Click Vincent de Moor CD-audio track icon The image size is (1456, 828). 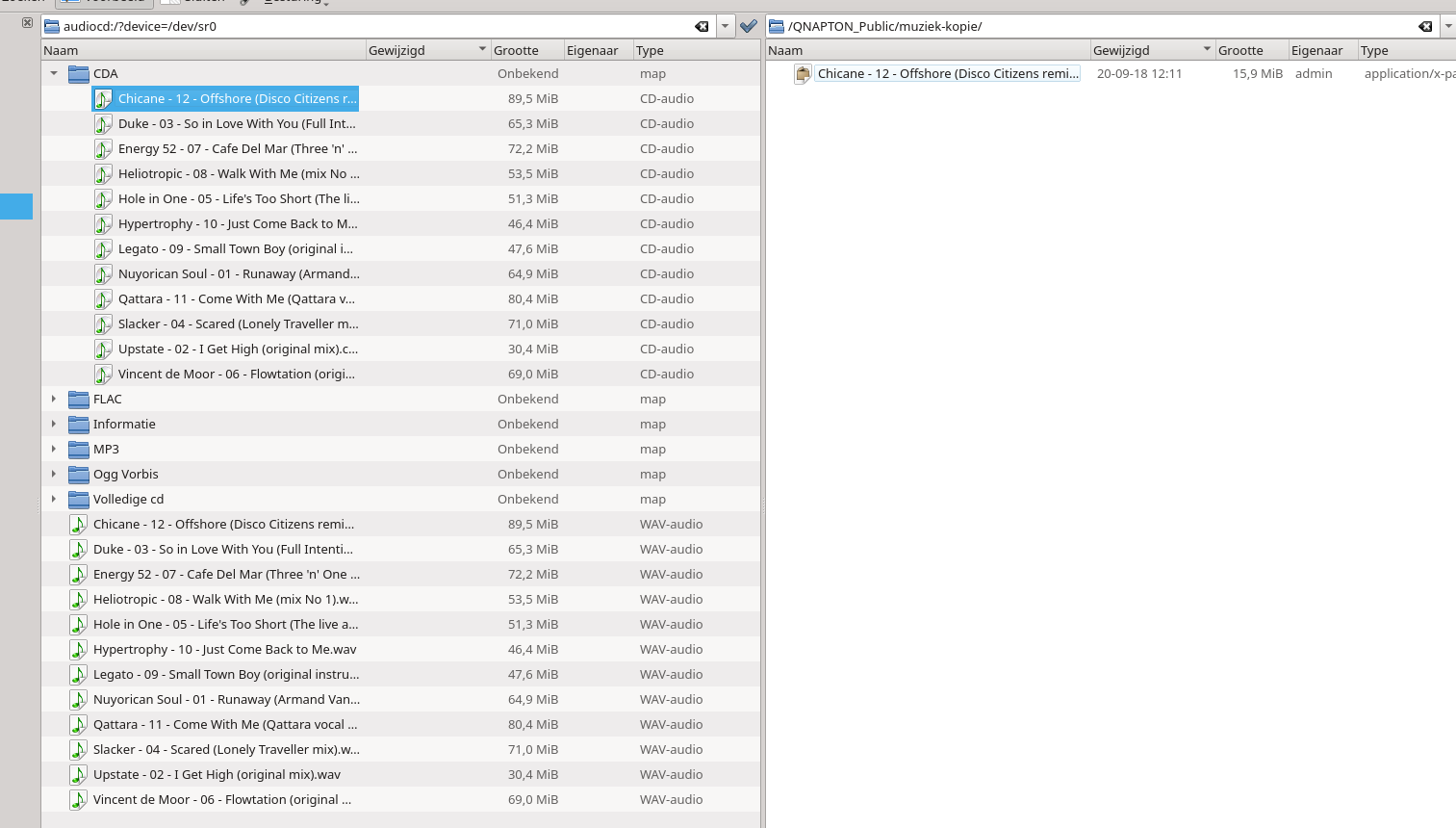point(103,374)
